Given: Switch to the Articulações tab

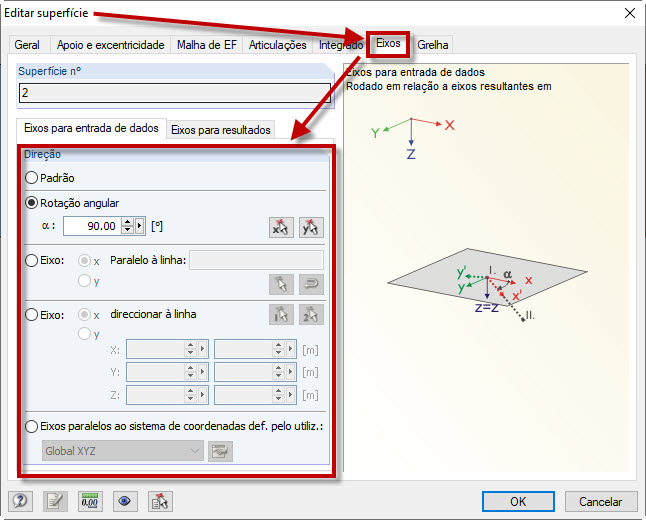Looking at the screenshot, I should (x=278, y=45).
